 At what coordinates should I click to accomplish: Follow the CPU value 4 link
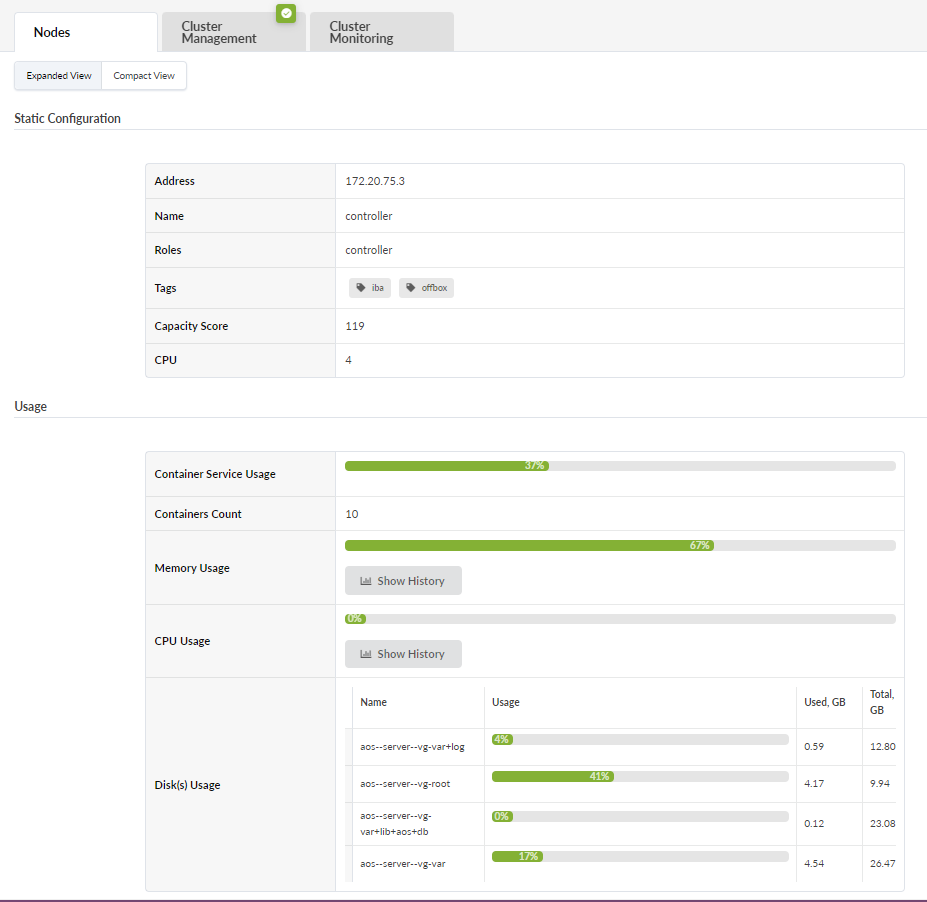point(348,360)
